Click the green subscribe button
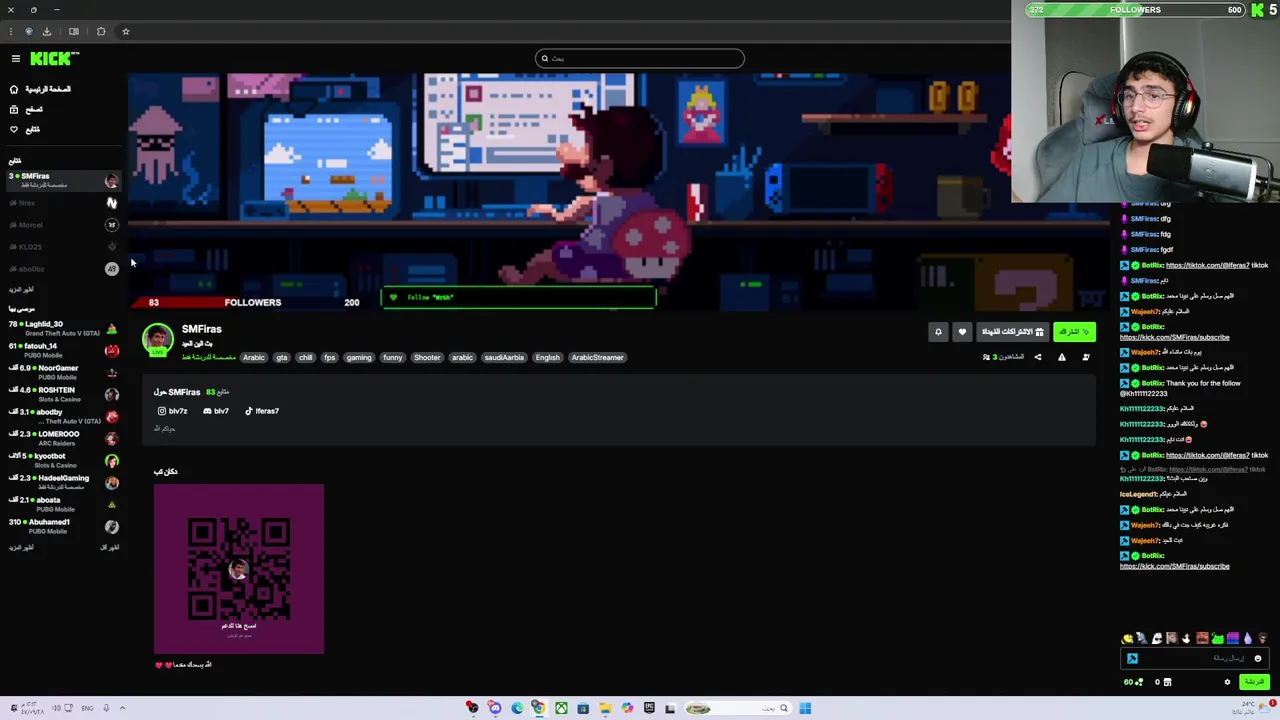This screenshot has height=720, width=1280. point(1074,332)
